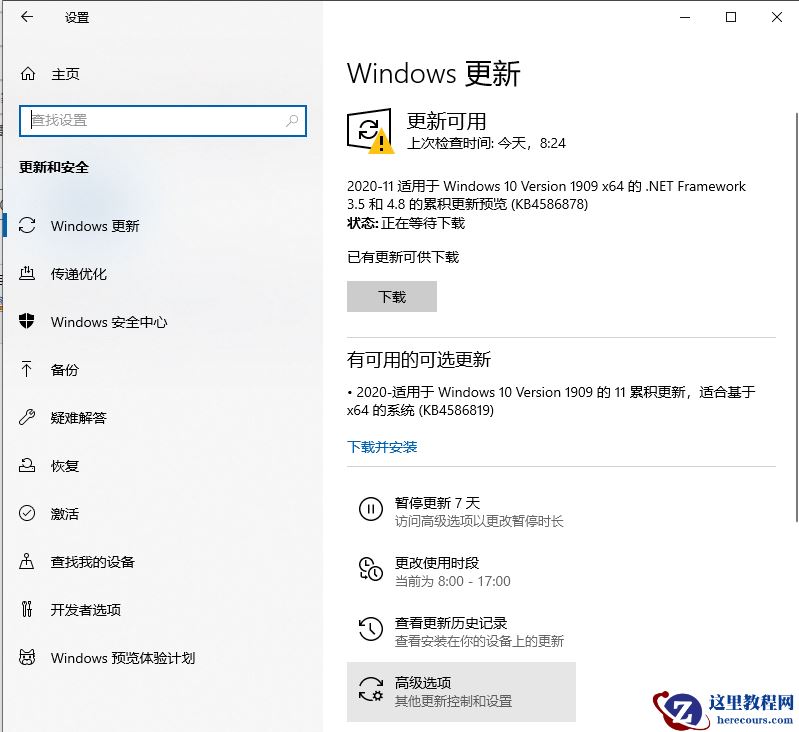Click the back arrow icon

27,17
